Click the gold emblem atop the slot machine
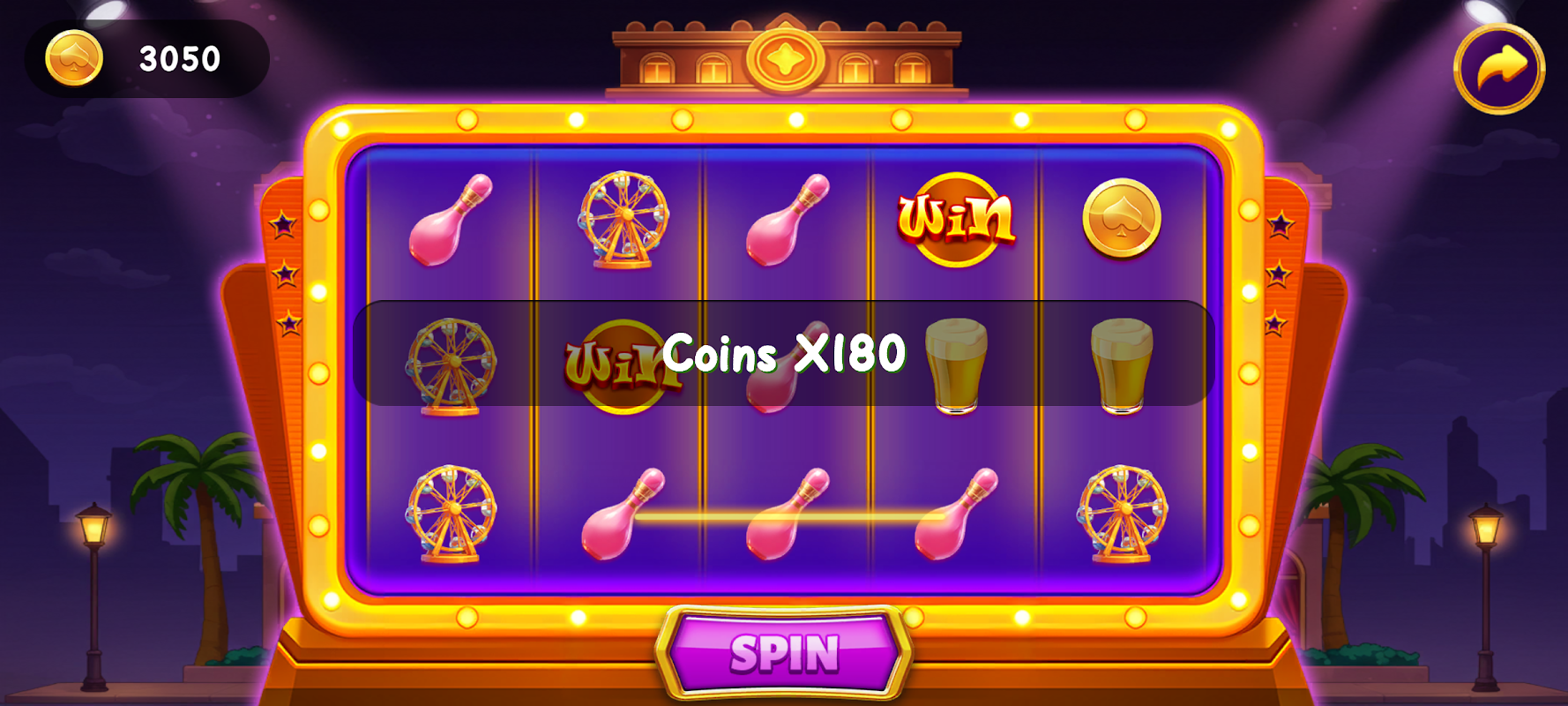The height and width of the screenshot is (706, 1568). 785,59
